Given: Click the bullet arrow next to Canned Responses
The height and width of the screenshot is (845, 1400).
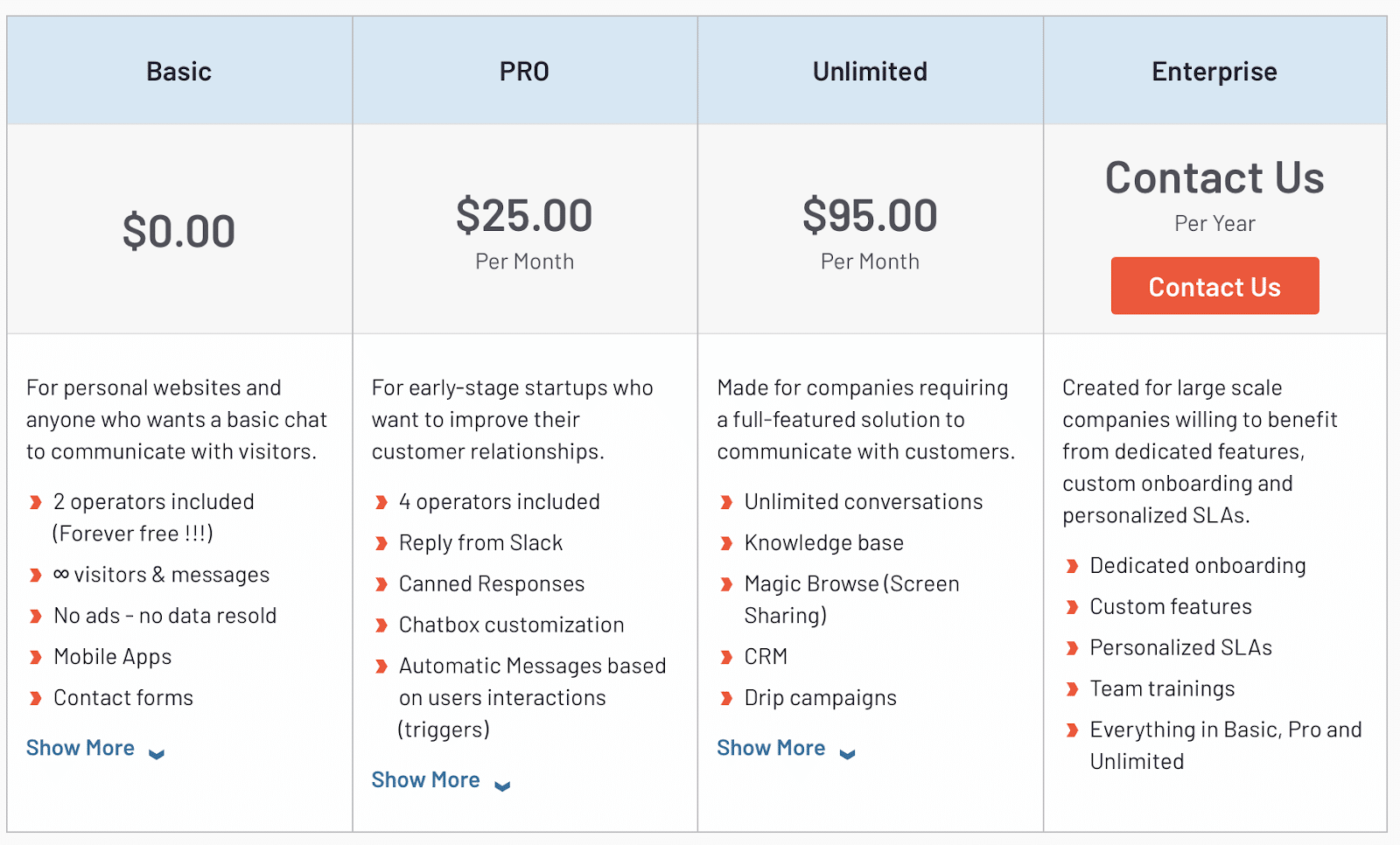Looking at the screenshot, I should pyautogui.click(x=381, y=584).
